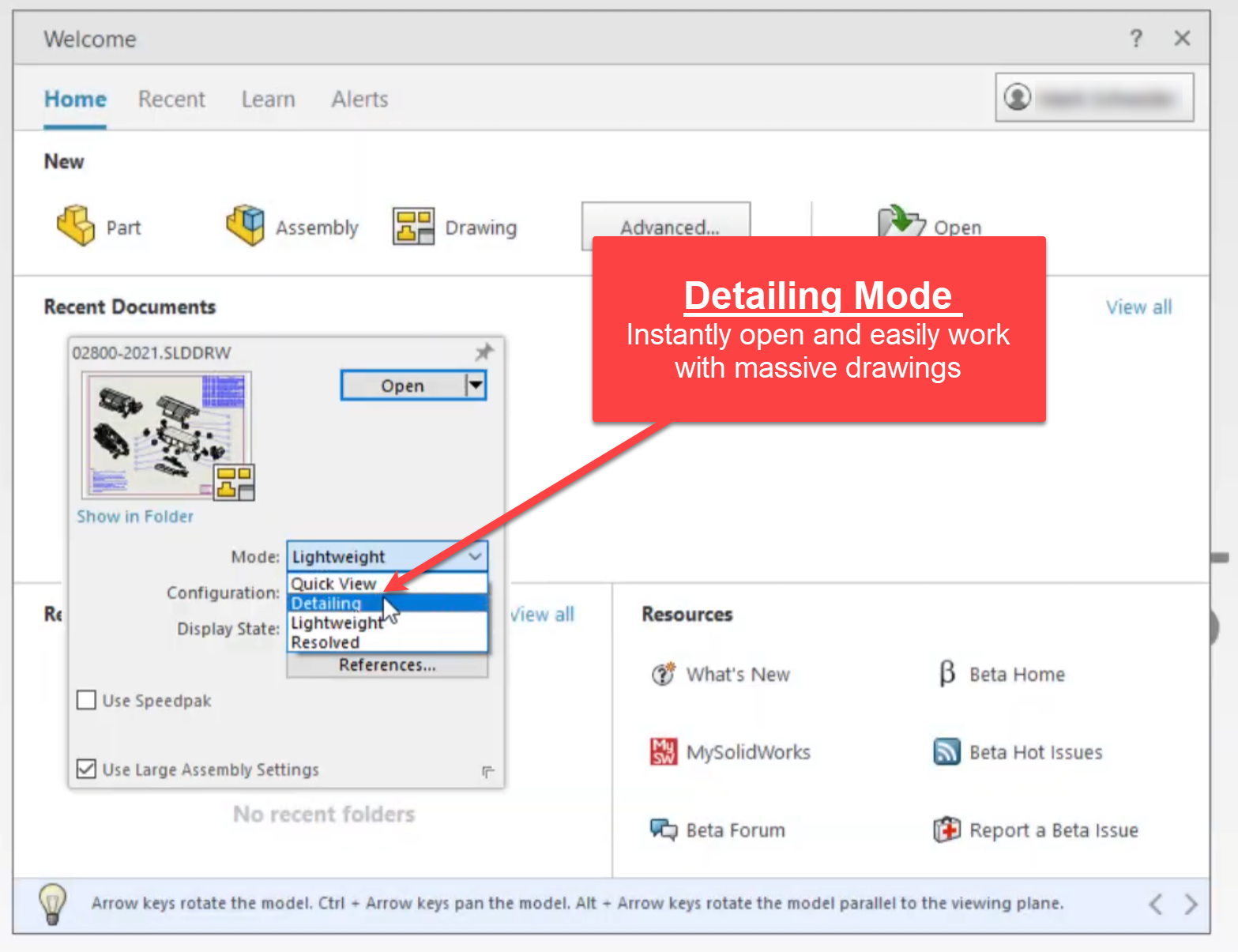
Task: Click the 02800-2021 drawing thumbnail
Action: point(167,435)
